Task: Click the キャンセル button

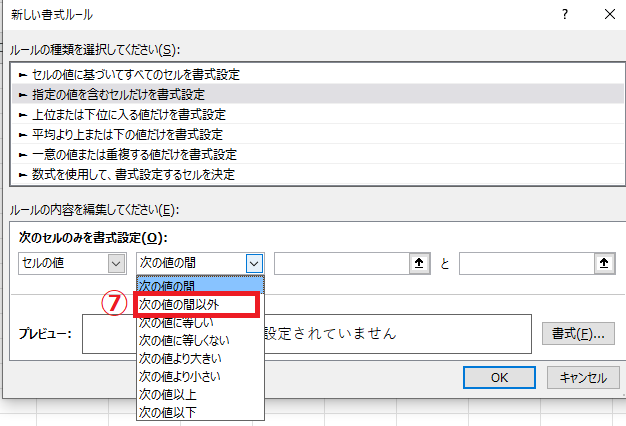Action: click(583, 377)
